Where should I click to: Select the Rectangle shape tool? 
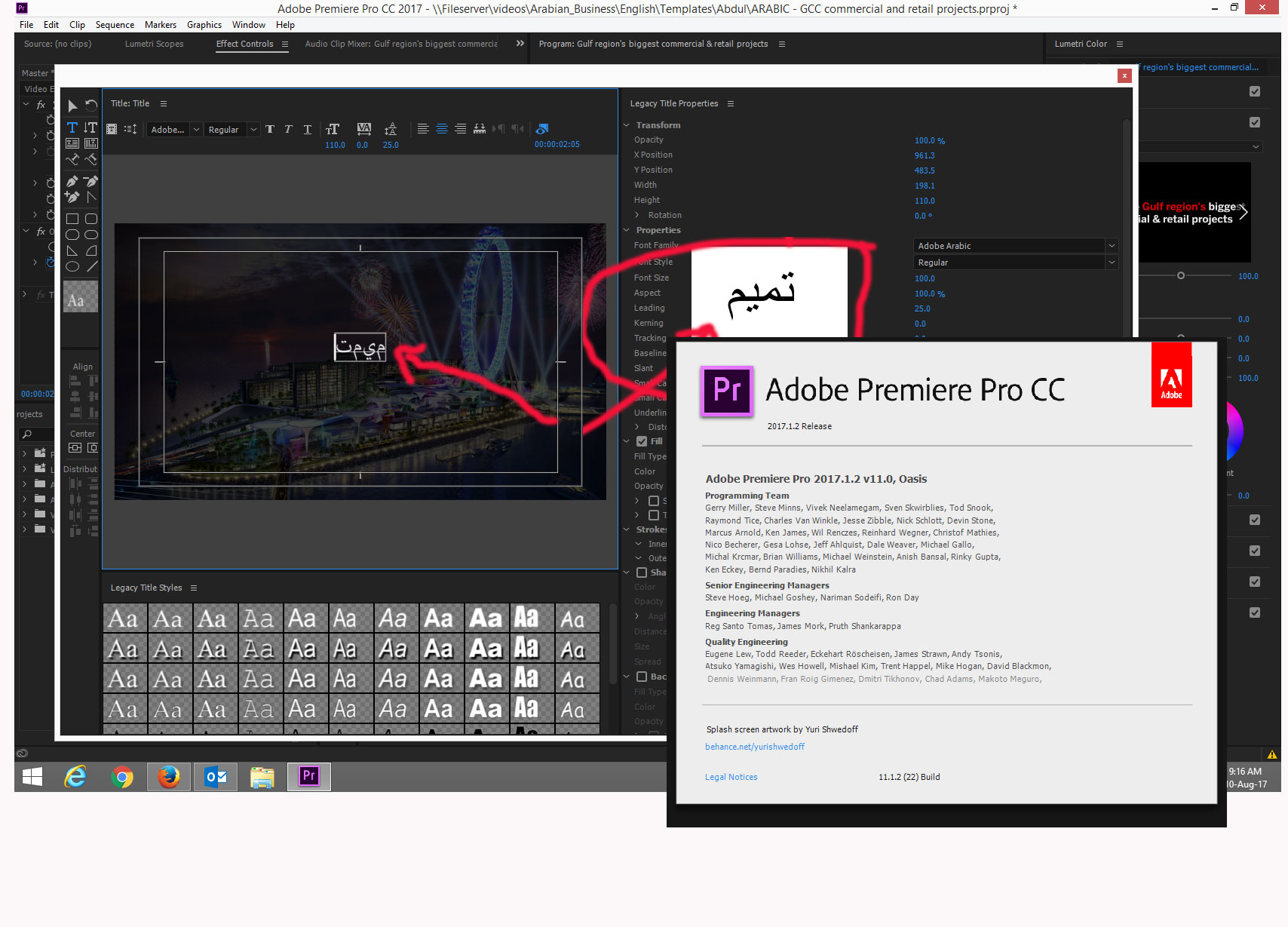click(72, 219)
